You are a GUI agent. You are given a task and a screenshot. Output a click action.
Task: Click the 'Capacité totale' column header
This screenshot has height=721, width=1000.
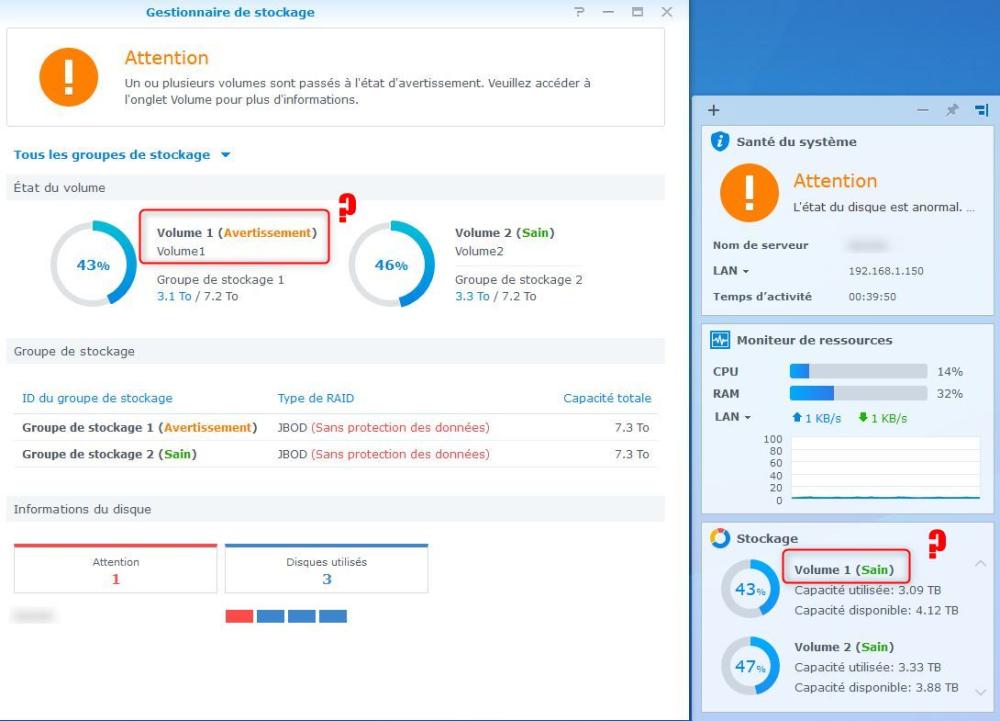click(x=606, y=398)
